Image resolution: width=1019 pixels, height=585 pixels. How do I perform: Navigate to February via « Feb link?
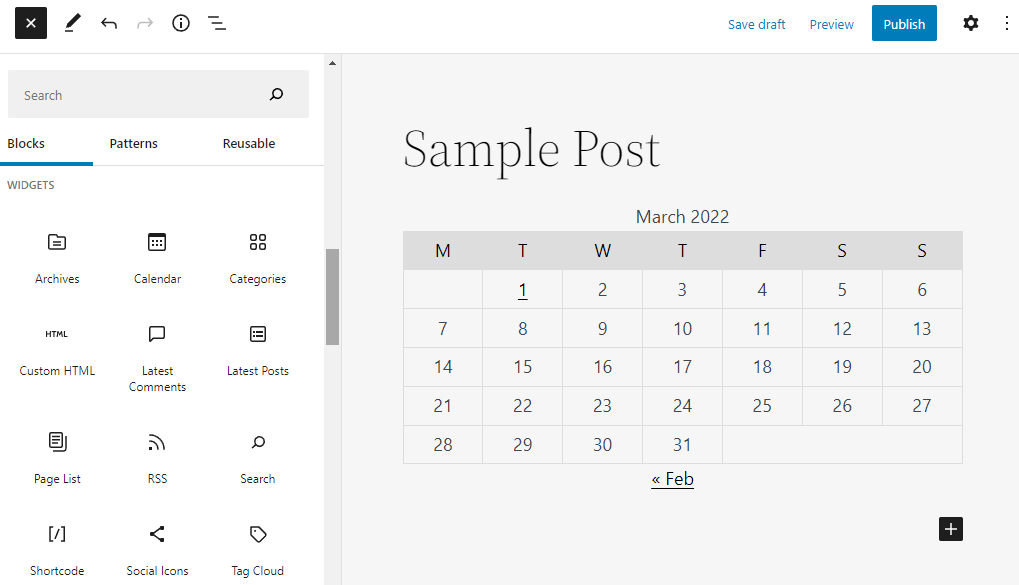pos(672,479)
